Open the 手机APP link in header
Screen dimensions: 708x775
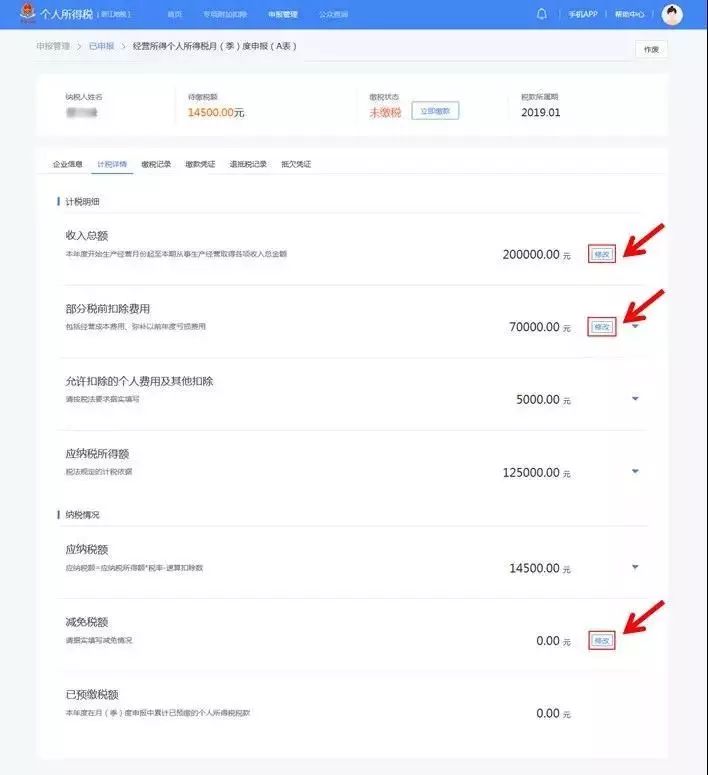[583, 15]
